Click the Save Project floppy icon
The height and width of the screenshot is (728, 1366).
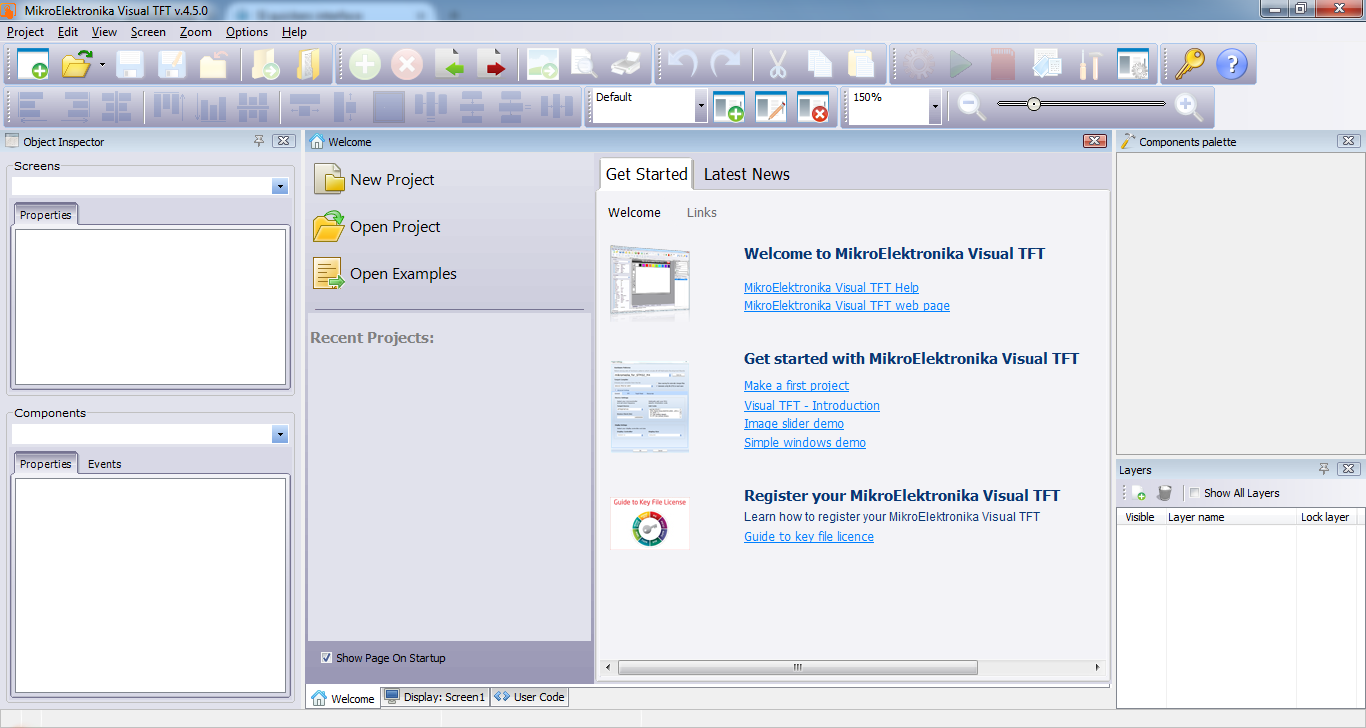point(130,65)
